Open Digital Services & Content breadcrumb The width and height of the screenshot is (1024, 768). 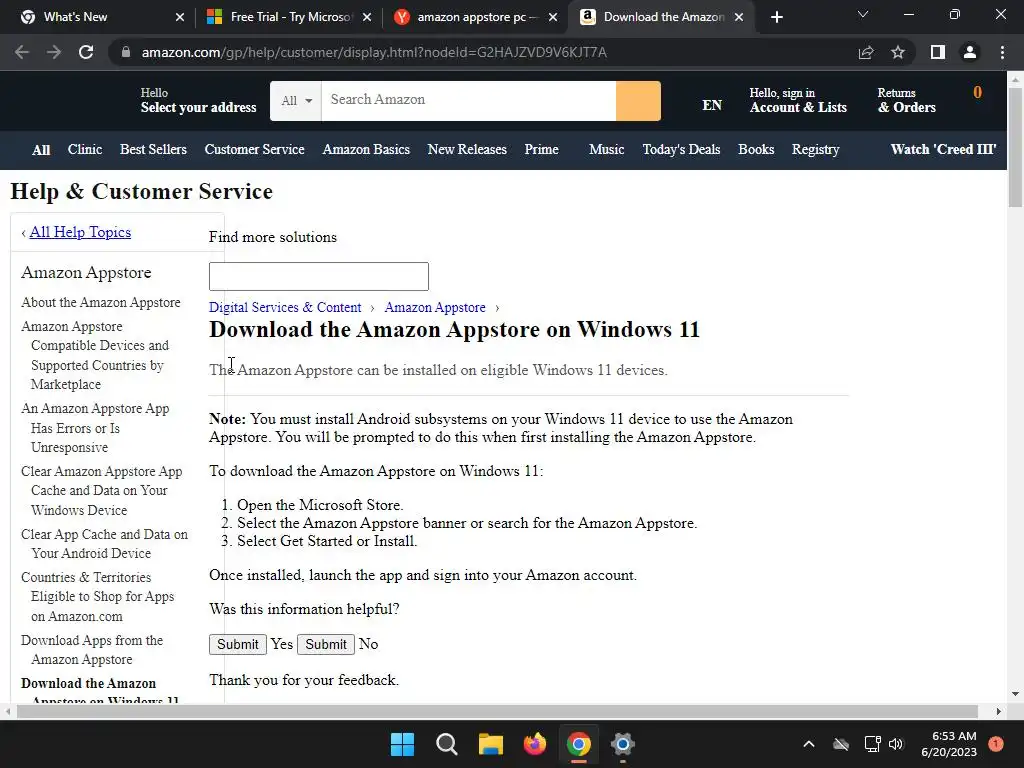click(285, 308)
